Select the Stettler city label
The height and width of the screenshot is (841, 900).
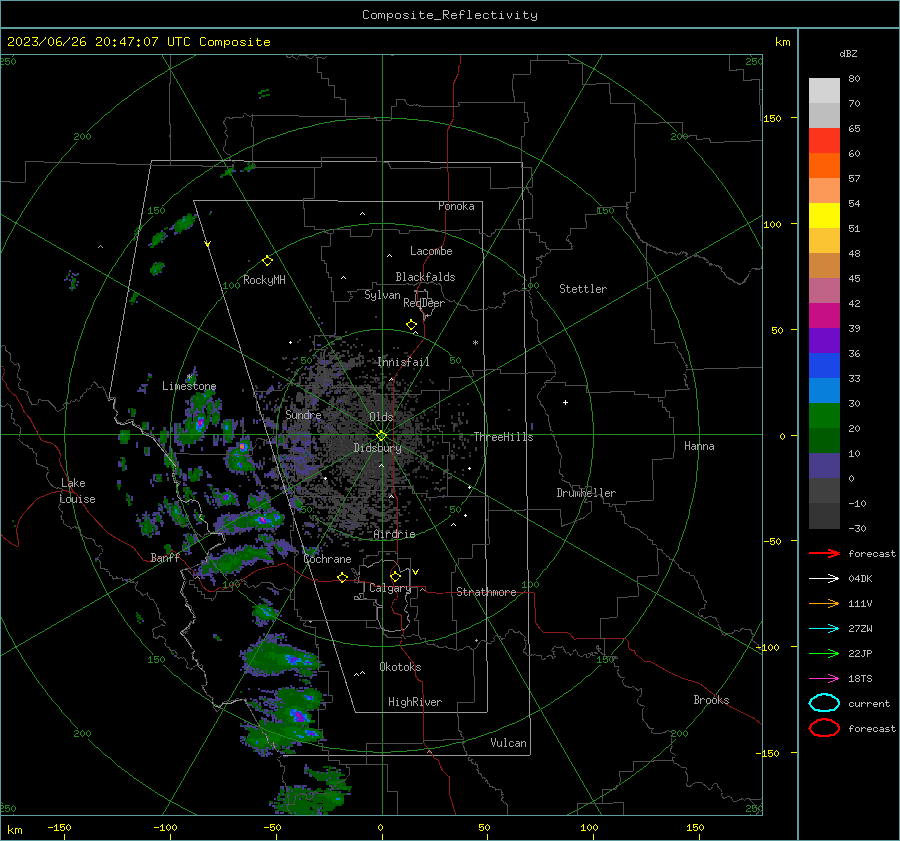[583, 289]
